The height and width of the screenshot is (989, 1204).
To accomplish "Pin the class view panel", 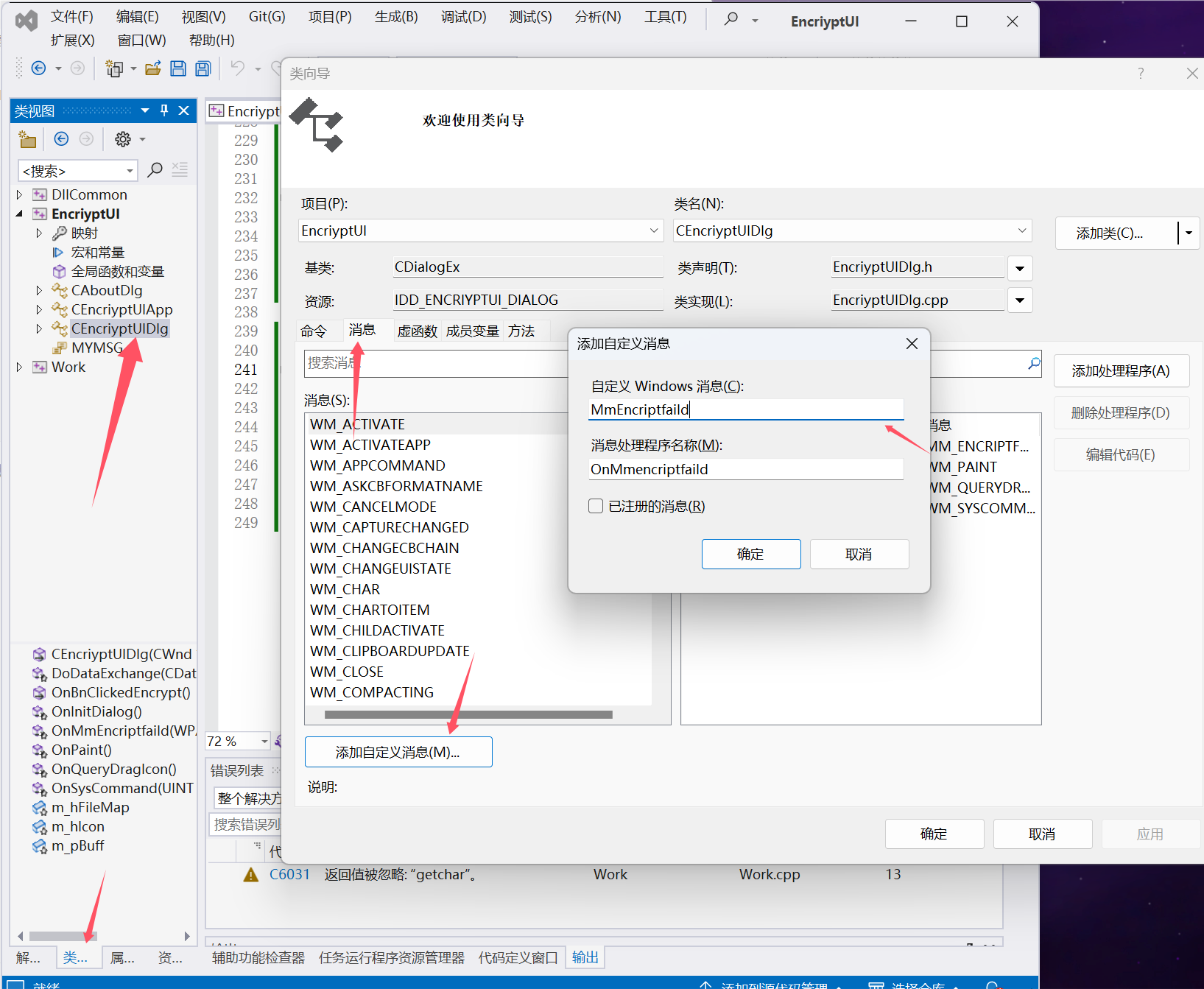I will (164, 110).
